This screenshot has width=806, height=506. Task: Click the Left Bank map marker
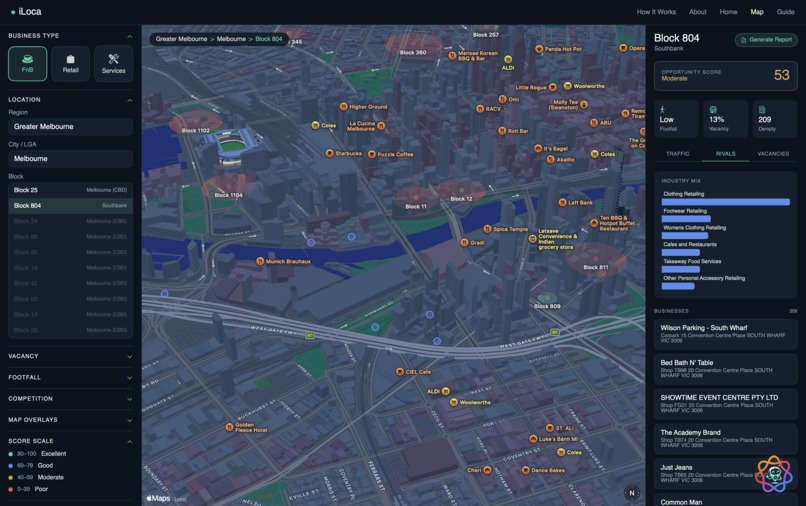pos(562,203)
